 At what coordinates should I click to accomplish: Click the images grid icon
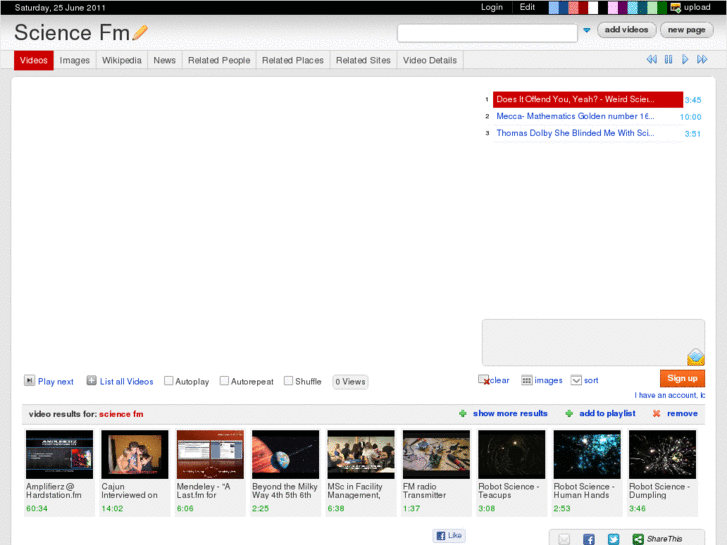(x=527, y=380)
